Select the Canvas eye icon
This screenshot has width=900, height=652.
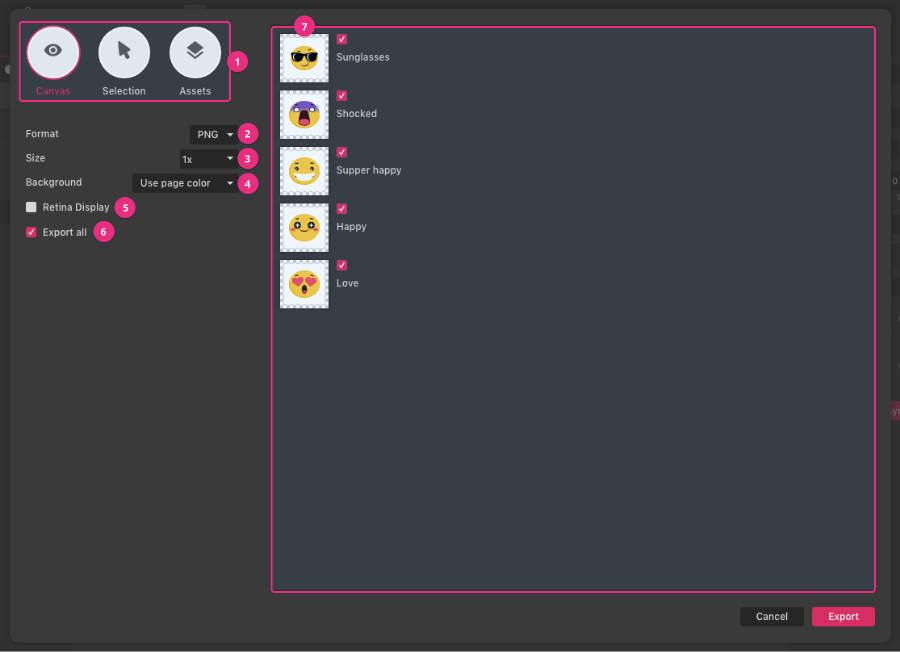click(x=53, y=52)
